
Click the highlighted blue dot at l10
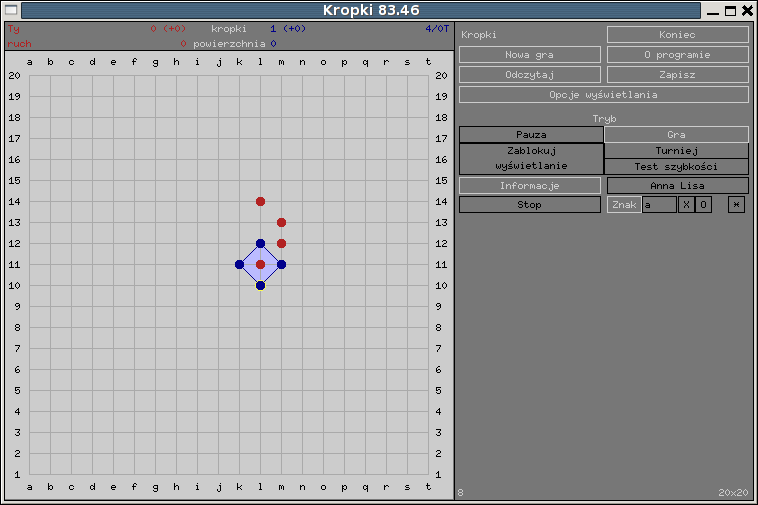pos(260,285)
